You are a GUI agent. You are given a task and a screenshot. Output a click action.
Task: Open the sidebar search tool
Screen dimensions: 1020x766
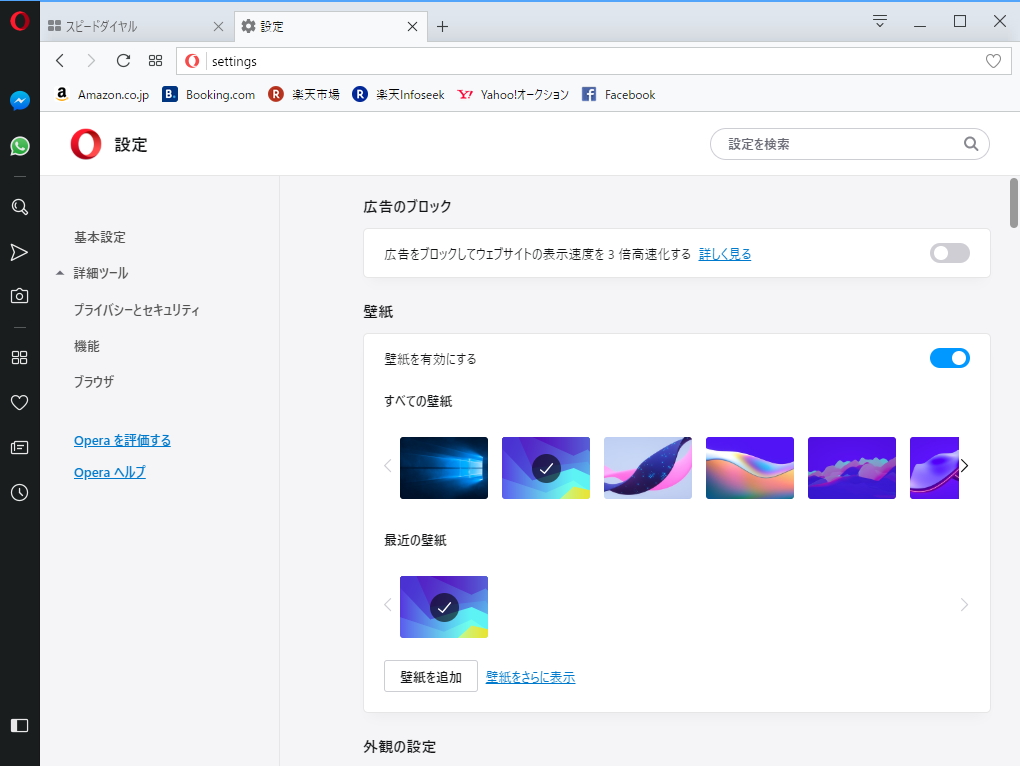(x=19, y=207)
